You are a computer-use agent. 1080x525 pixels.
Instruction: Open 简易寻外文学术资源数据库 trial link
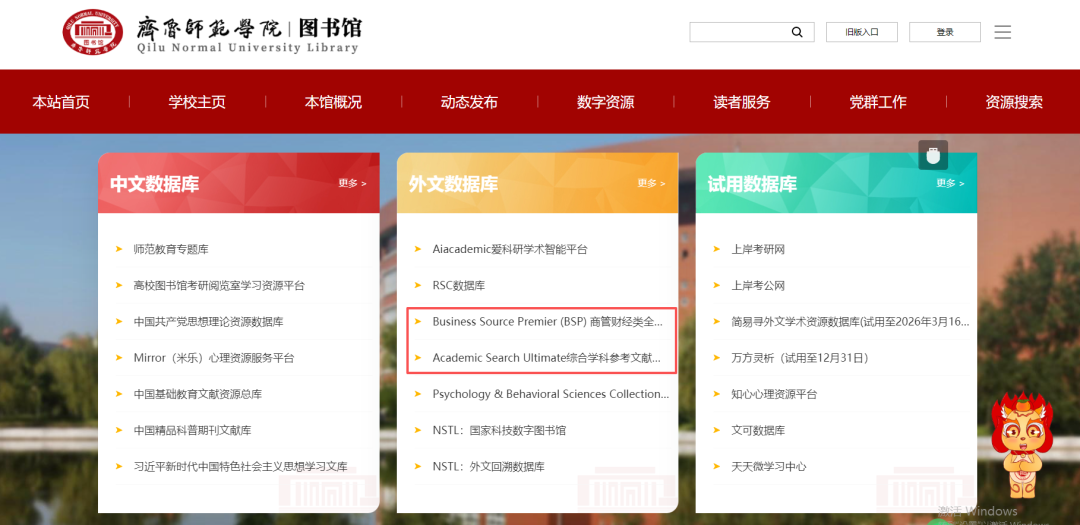pos(851,322)
